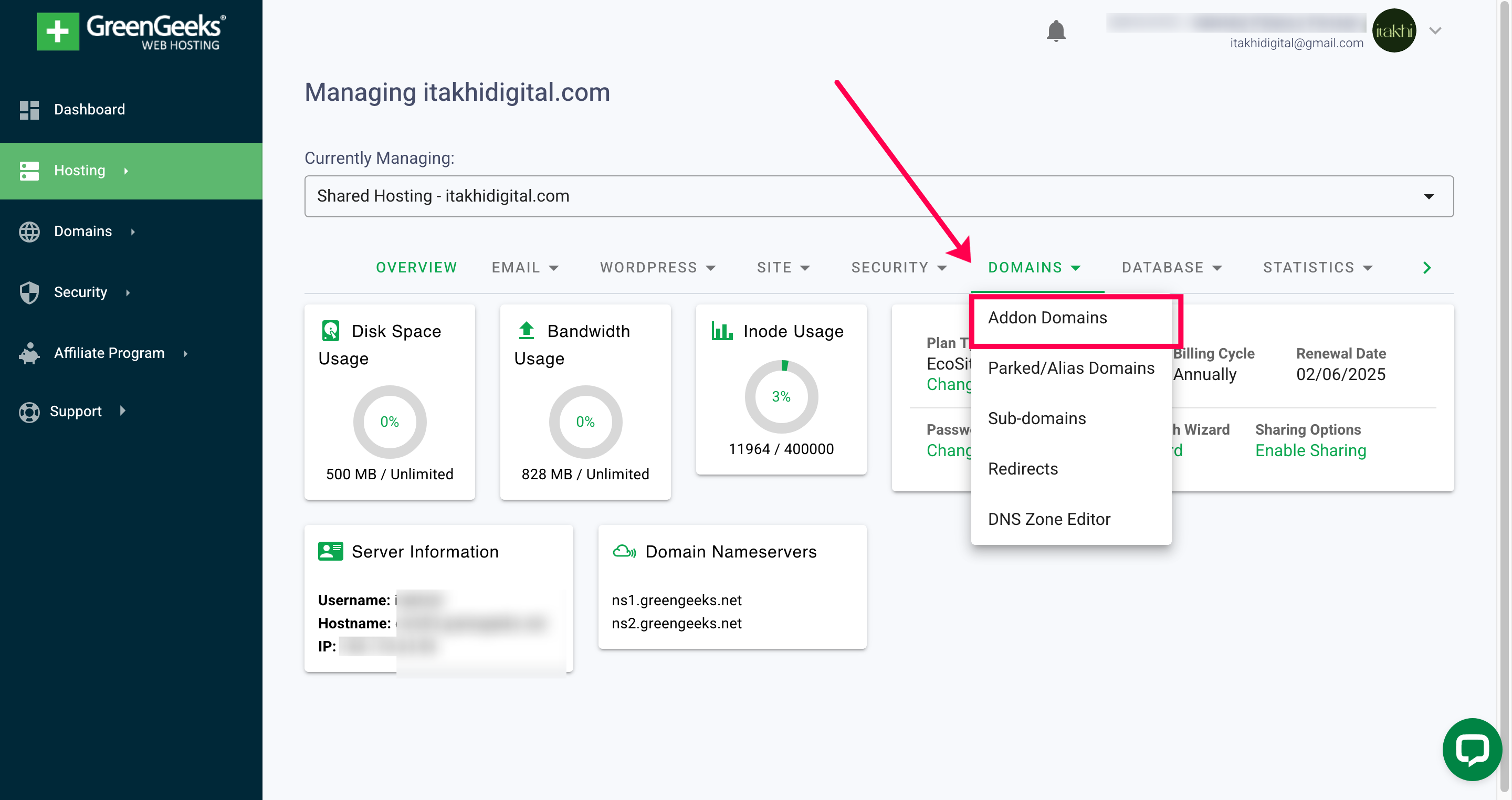Open the live chat bubble
Screen dimensions: 1512x800
coord(1472,750)
